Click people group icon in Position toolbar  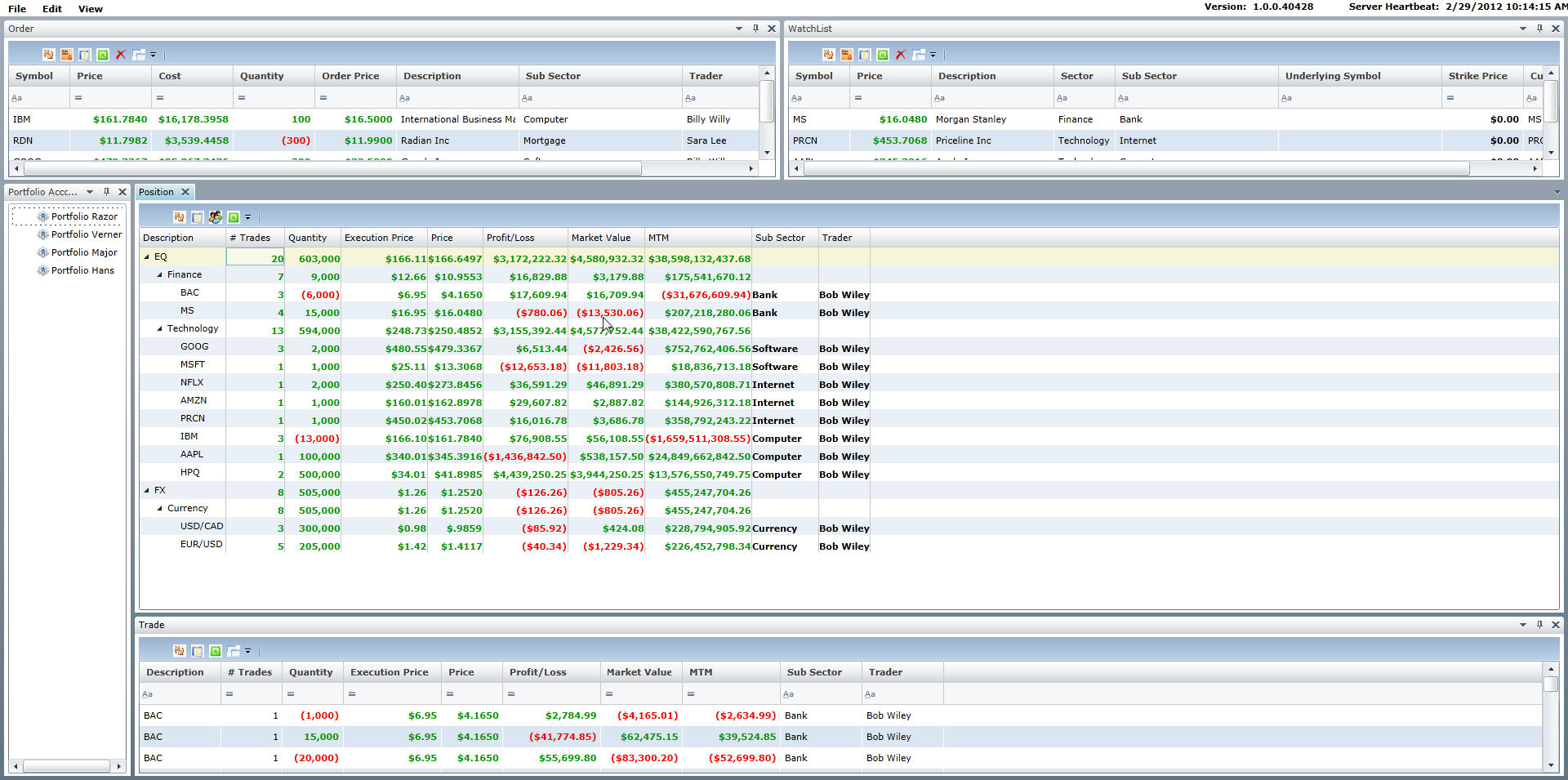(x=216, y=217)
